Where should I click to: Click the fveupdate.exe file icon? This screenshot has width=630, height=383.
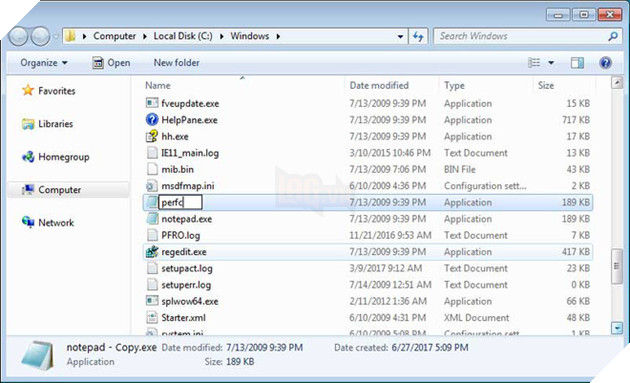point(152,103)
